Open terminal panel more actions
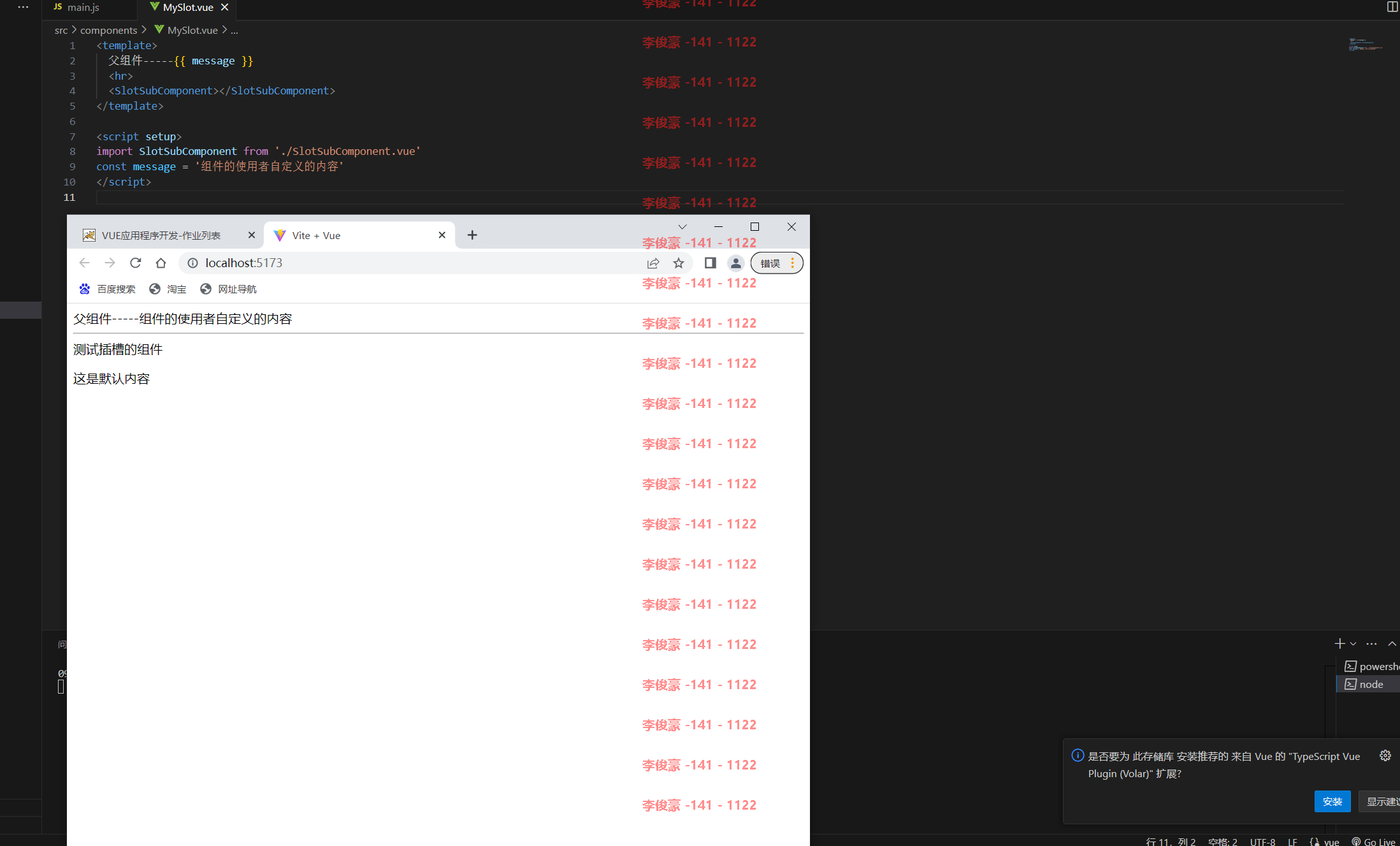This screenshot has height=846, width=1400. click(1372, 644)
